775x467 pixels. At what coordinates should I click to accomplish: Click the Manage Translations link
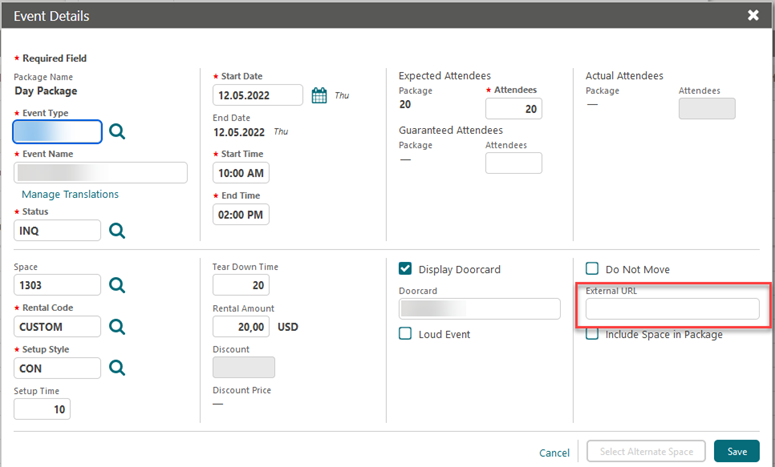click(x=70, y=194)
